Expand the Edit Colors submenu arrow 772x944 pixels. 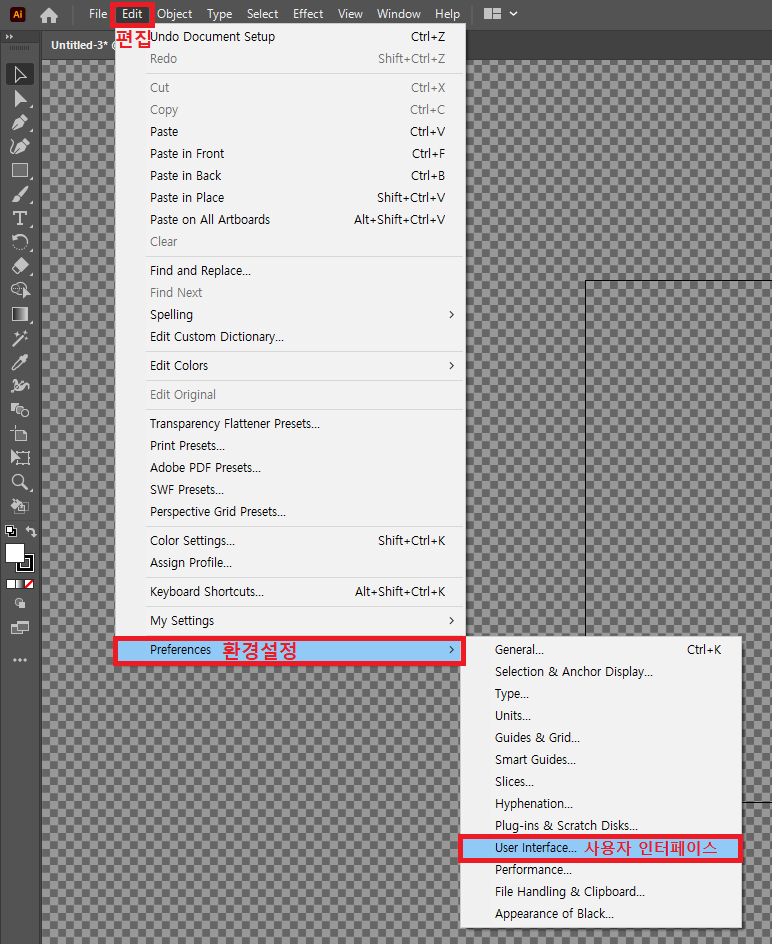(452, 365)
